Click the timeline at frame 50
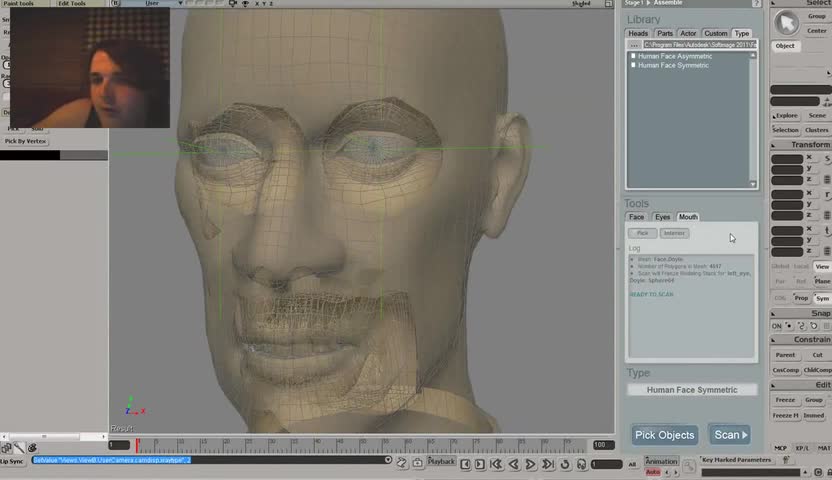This screenshot has height=480, width=832. pos(362,445)
